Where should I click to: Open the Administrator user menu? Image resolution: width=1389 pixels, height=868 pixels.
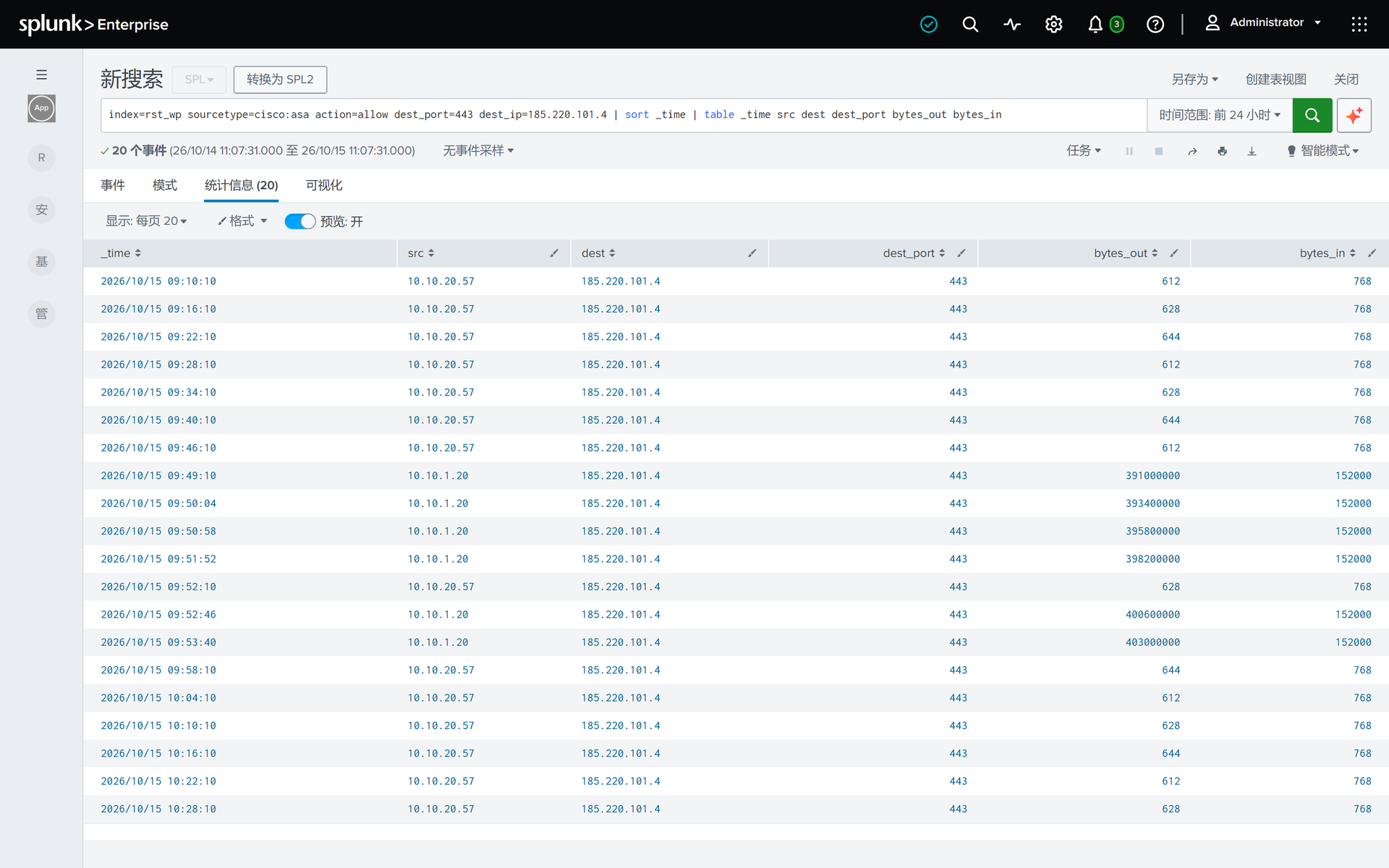(1264, 23)
